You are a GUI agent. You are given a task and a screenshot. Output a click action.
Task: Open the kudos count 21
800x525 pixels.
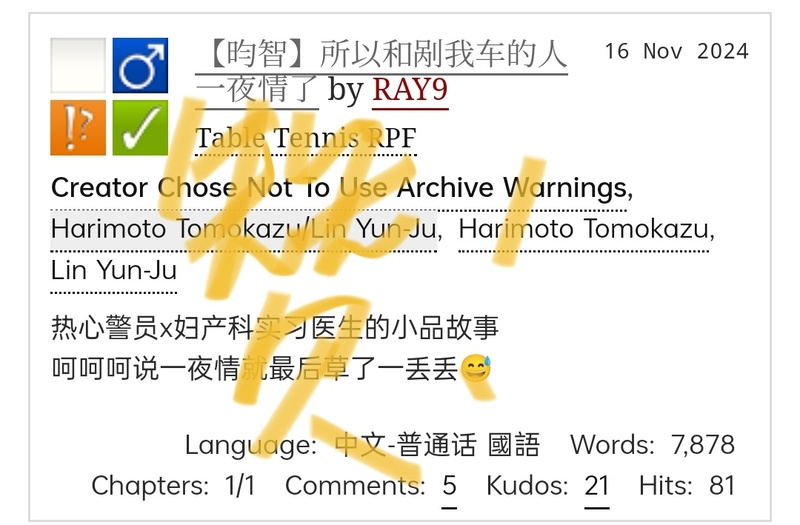pos(597,486)
